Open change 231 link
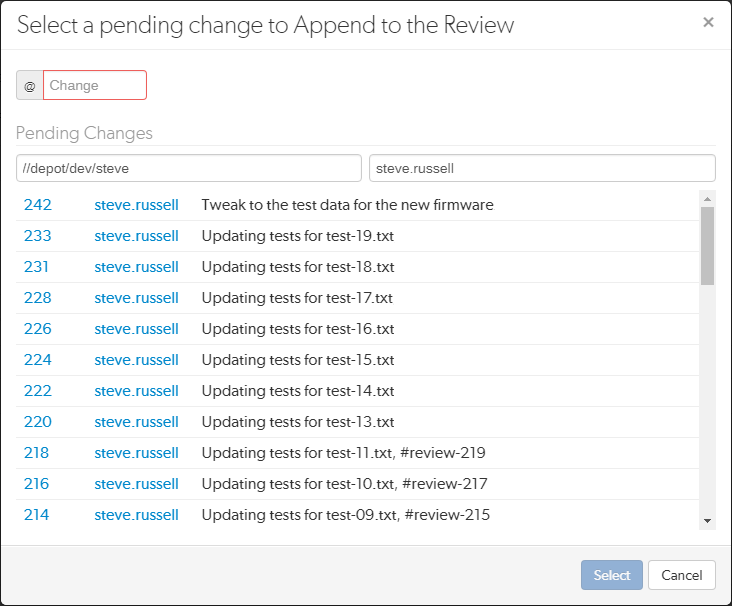Image resolution: width=732 pixels, height=606 pixels. coord(36,267)
